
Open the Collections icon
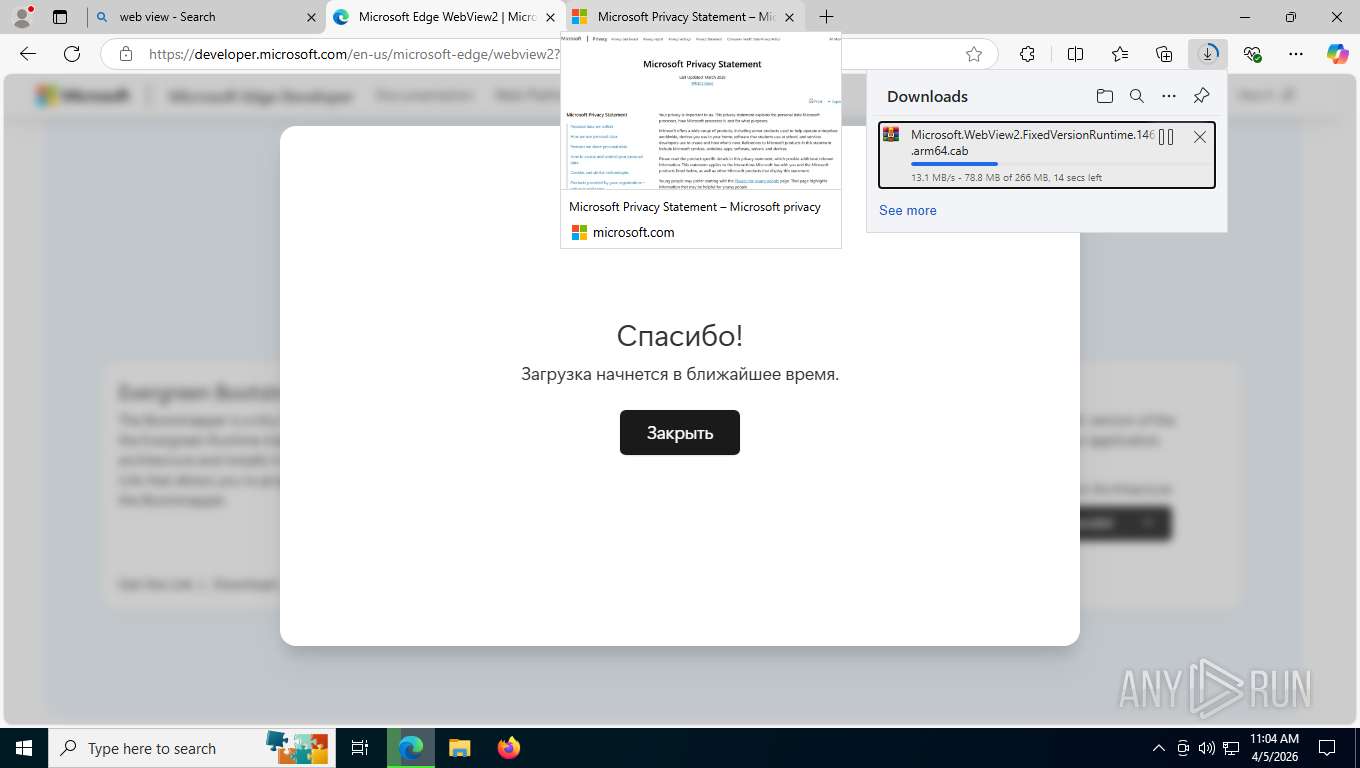click(x=1164, y=54)
